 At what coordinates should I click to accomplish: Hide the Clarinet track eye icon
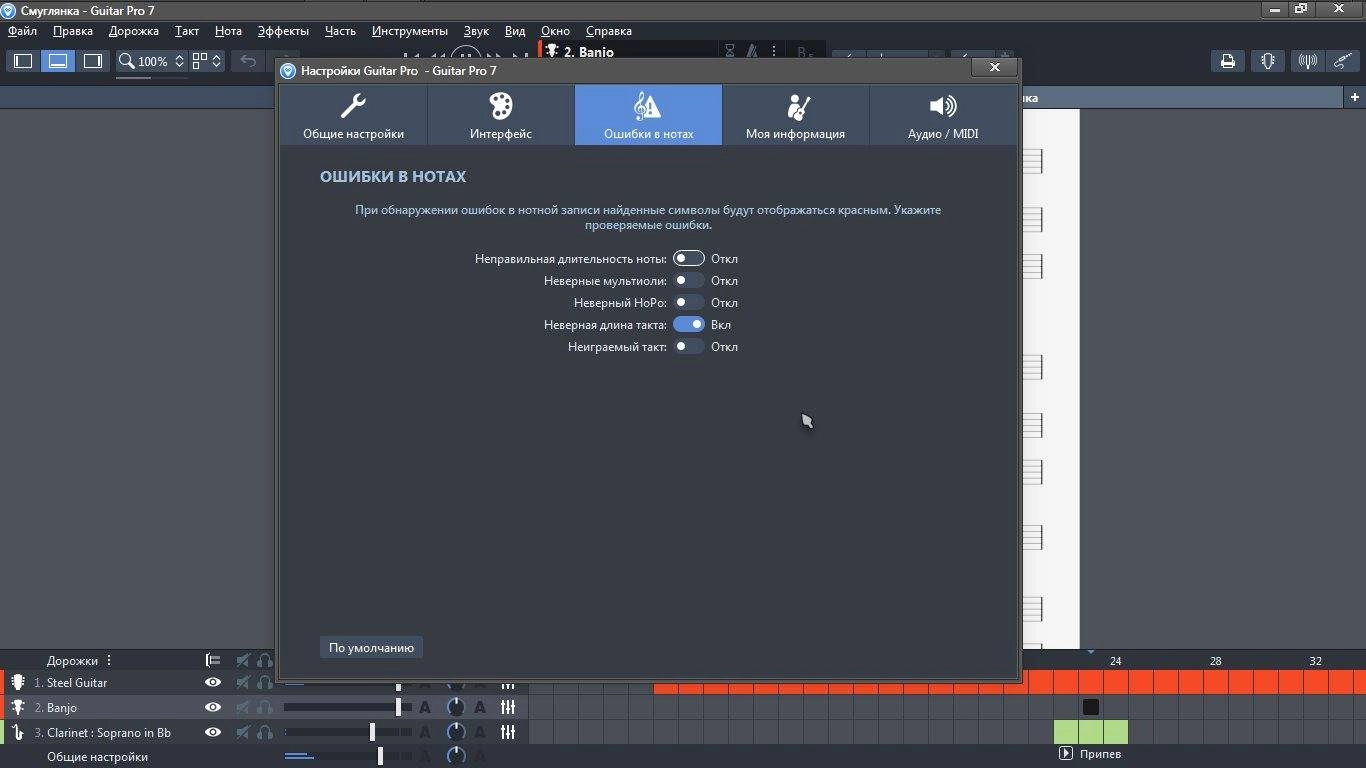[212, 732]
